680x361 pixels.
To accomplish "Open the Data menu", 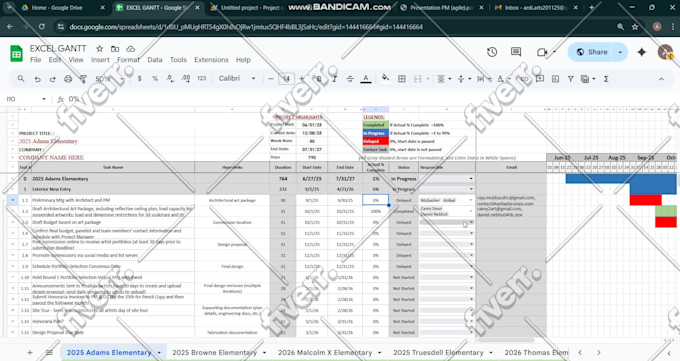I will pyautogui.click(x=155, y=60).
